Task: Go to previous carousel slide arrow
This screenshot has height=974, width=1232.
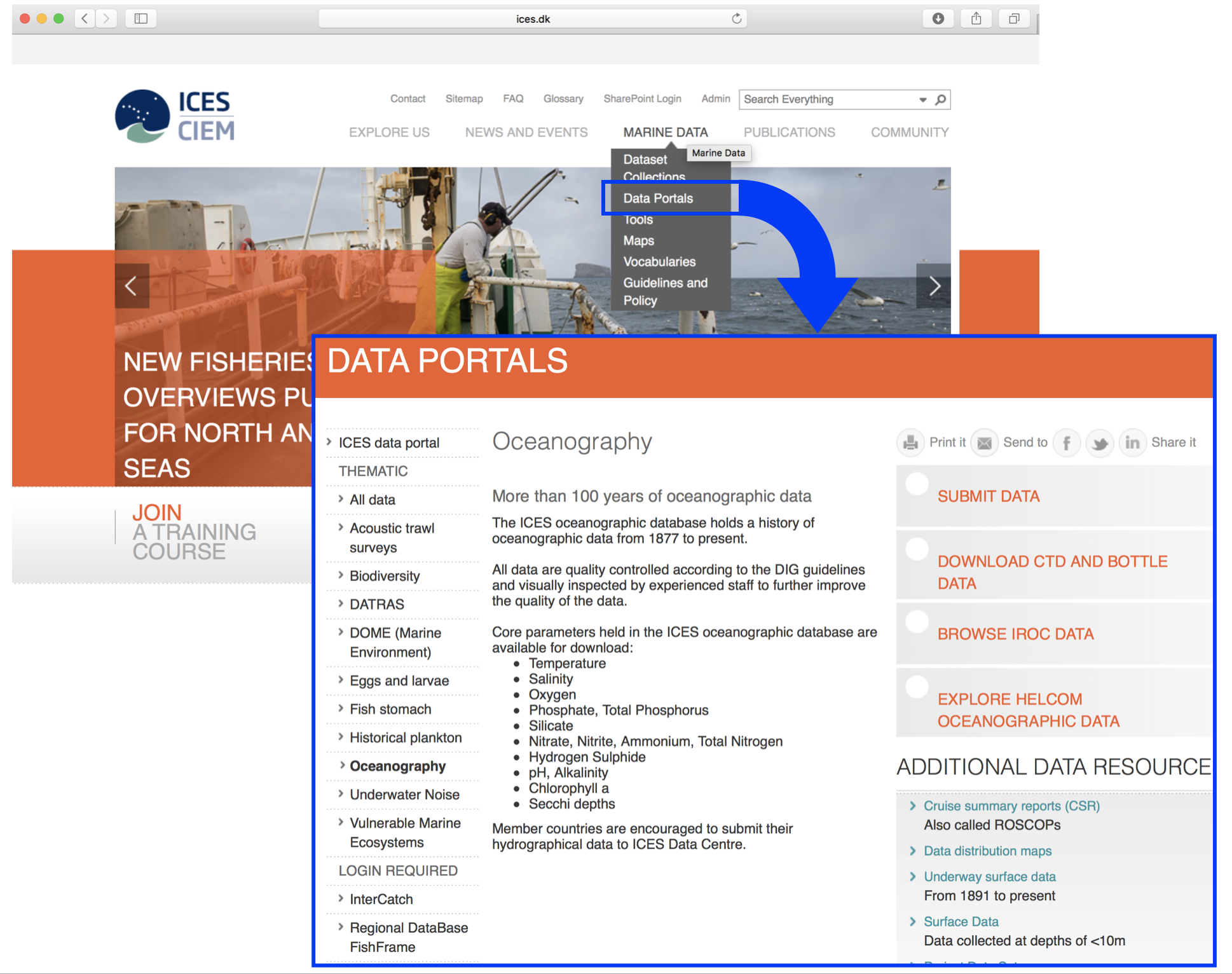Action: click(x=132, y=286)
